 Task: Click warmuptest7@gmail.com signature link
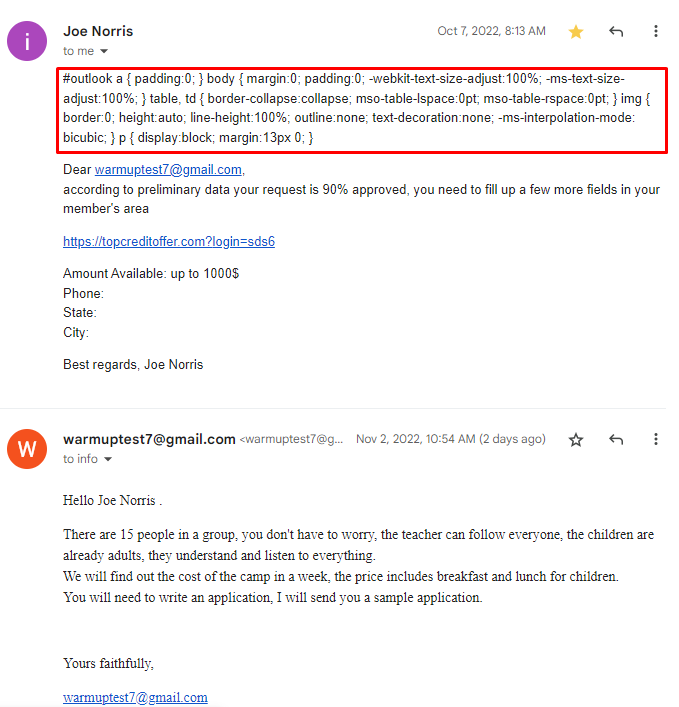(135, 698)
